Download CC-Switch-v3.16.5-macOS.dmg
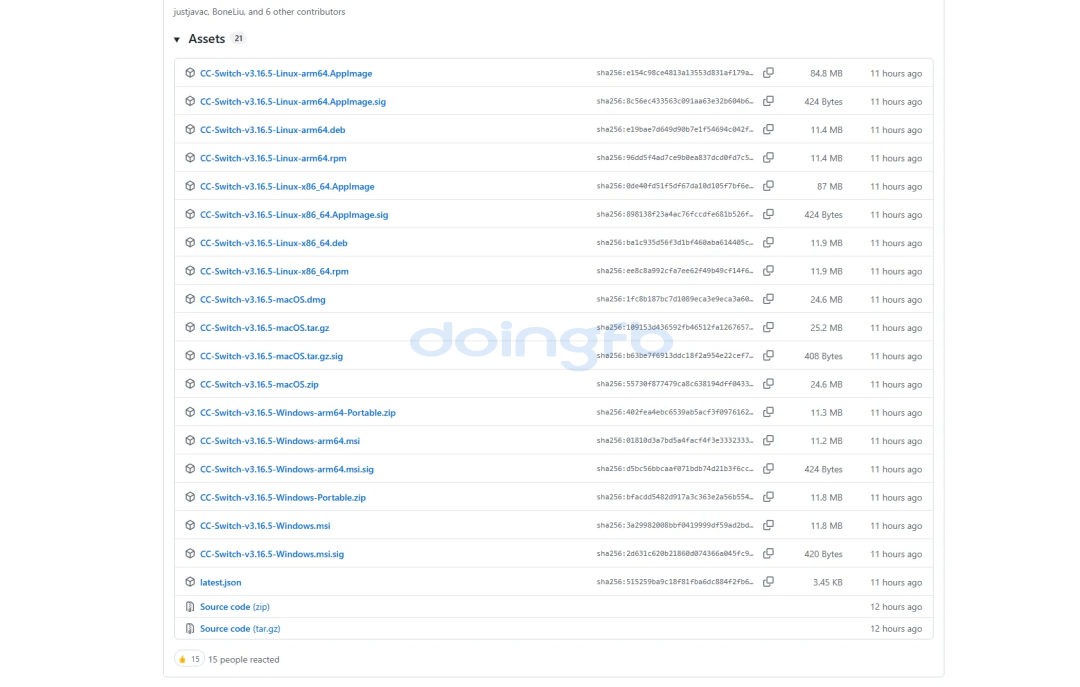 (262, 299)
